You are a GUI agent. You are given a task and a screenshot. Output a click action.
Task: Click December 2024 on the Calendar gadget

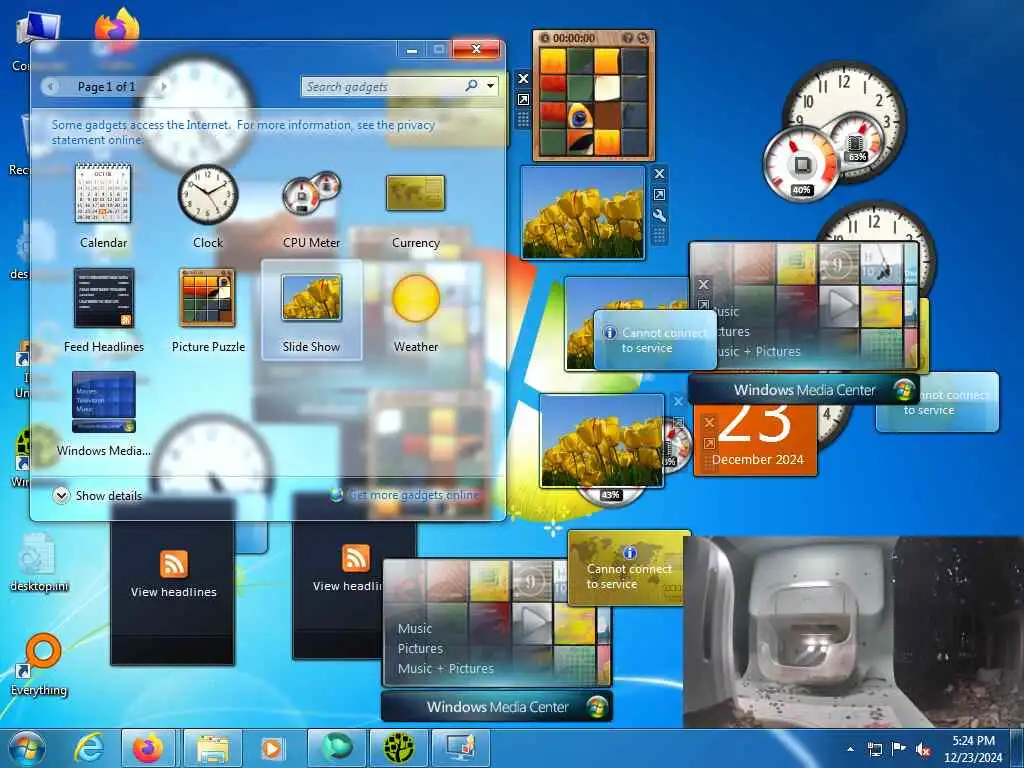tap(758, 460)
